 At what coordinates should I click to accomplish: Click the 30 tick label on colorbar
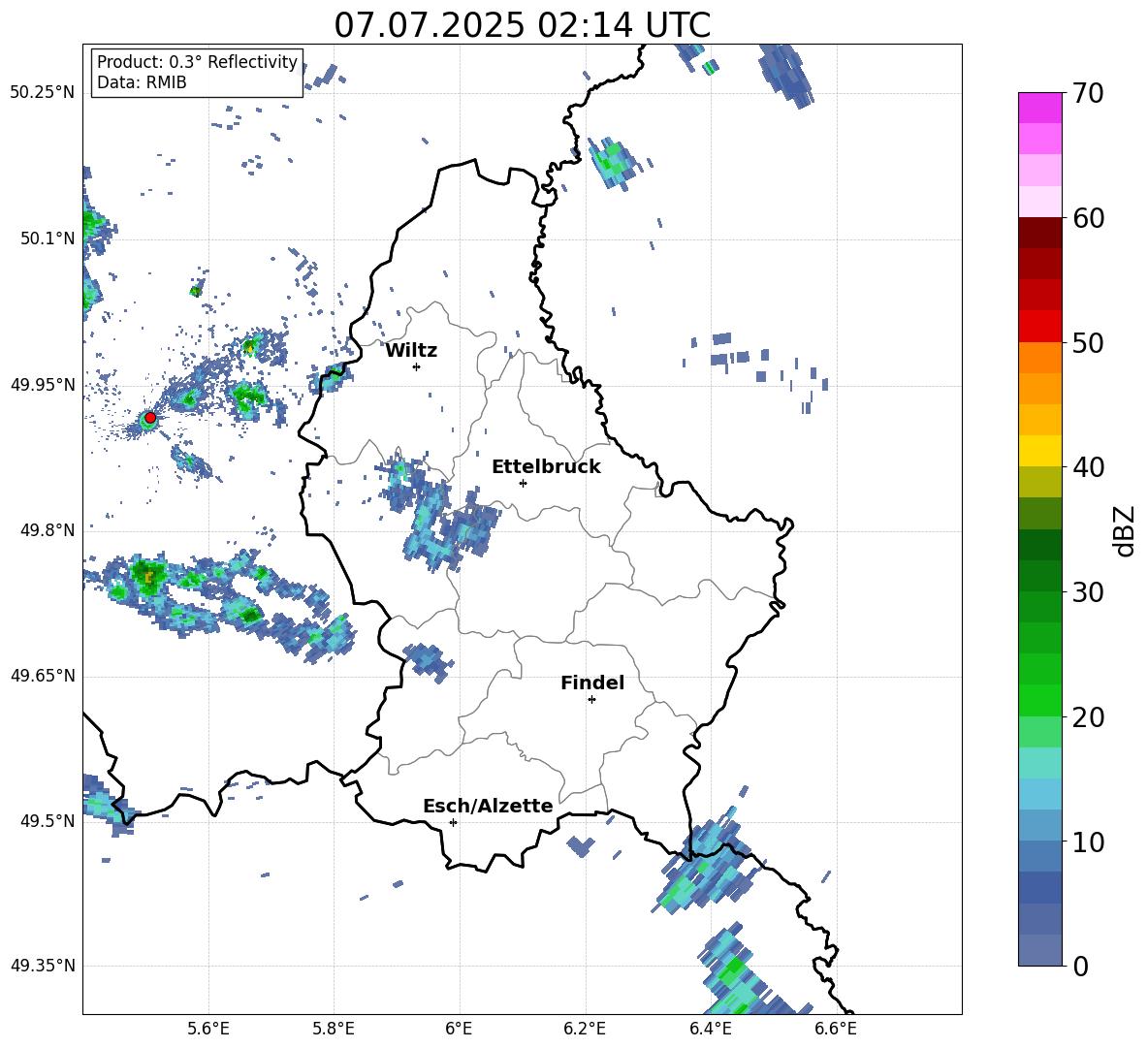(x=1088, y=592)
